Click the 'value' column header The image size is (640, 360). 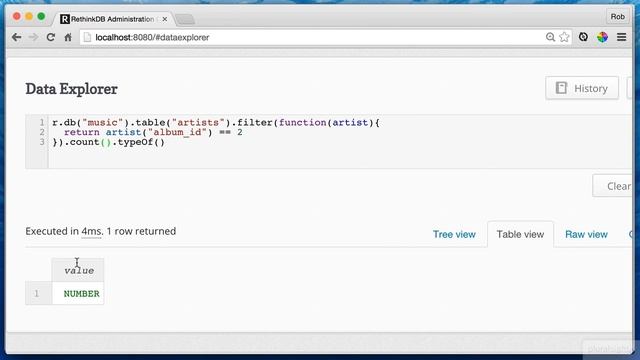pos(78,270)
